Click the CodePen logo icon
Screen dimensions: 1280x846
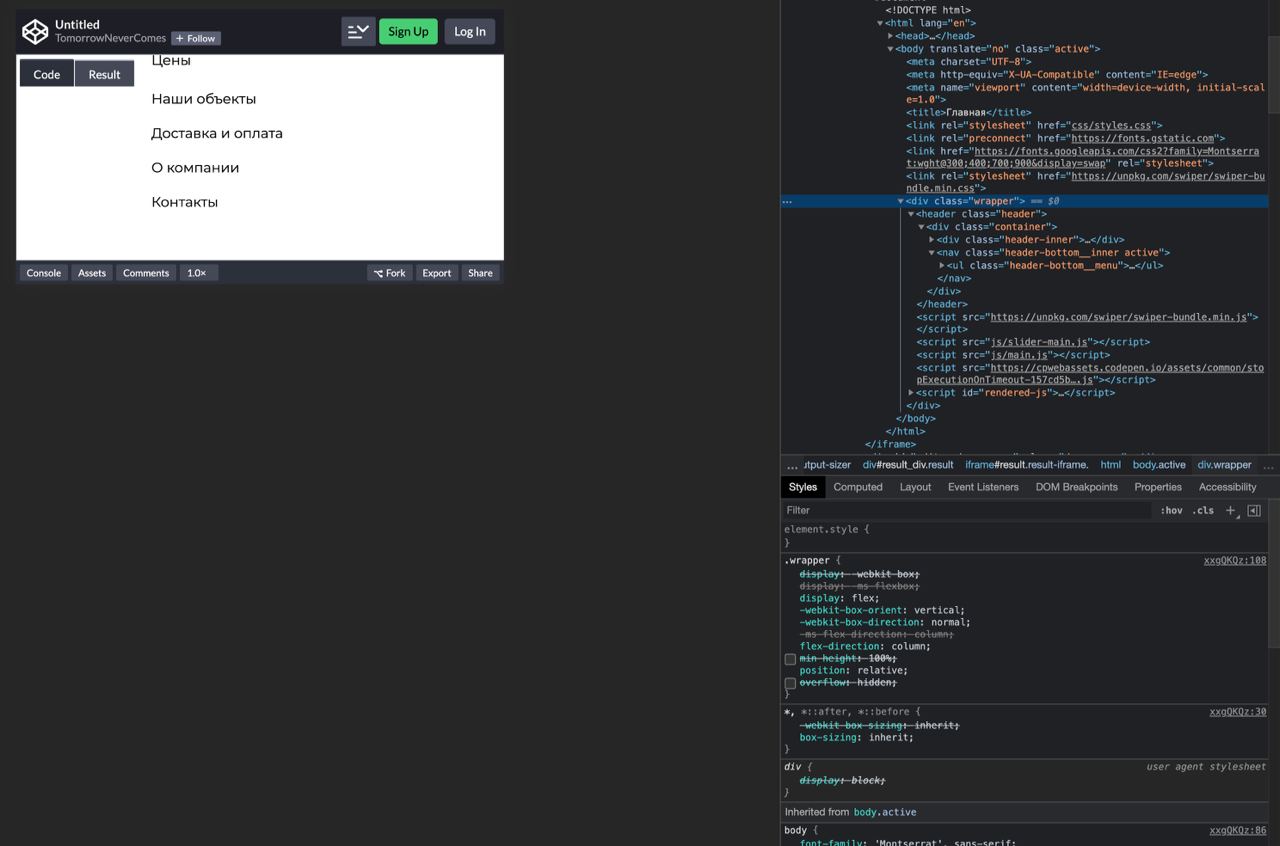(35, 32)
